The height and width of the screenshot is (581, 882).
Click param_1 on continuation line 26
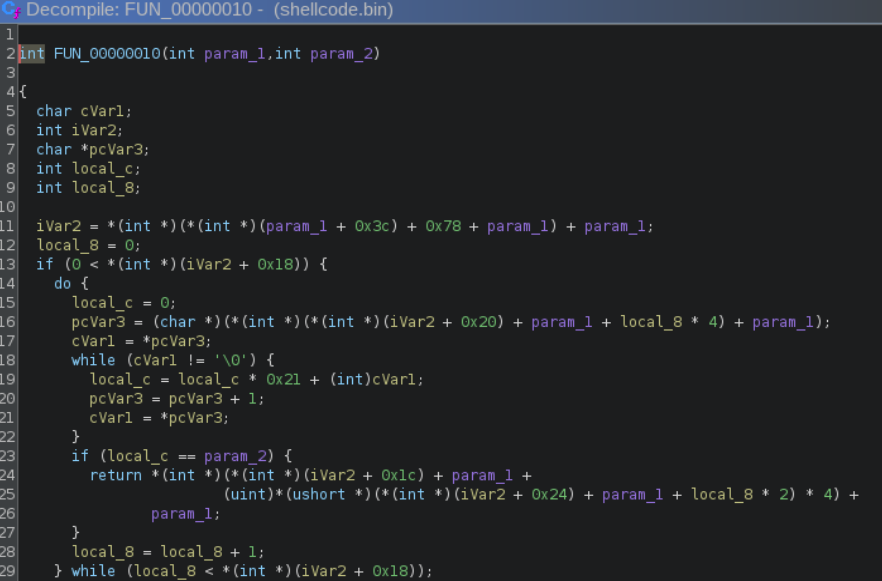tap(181, 514)
